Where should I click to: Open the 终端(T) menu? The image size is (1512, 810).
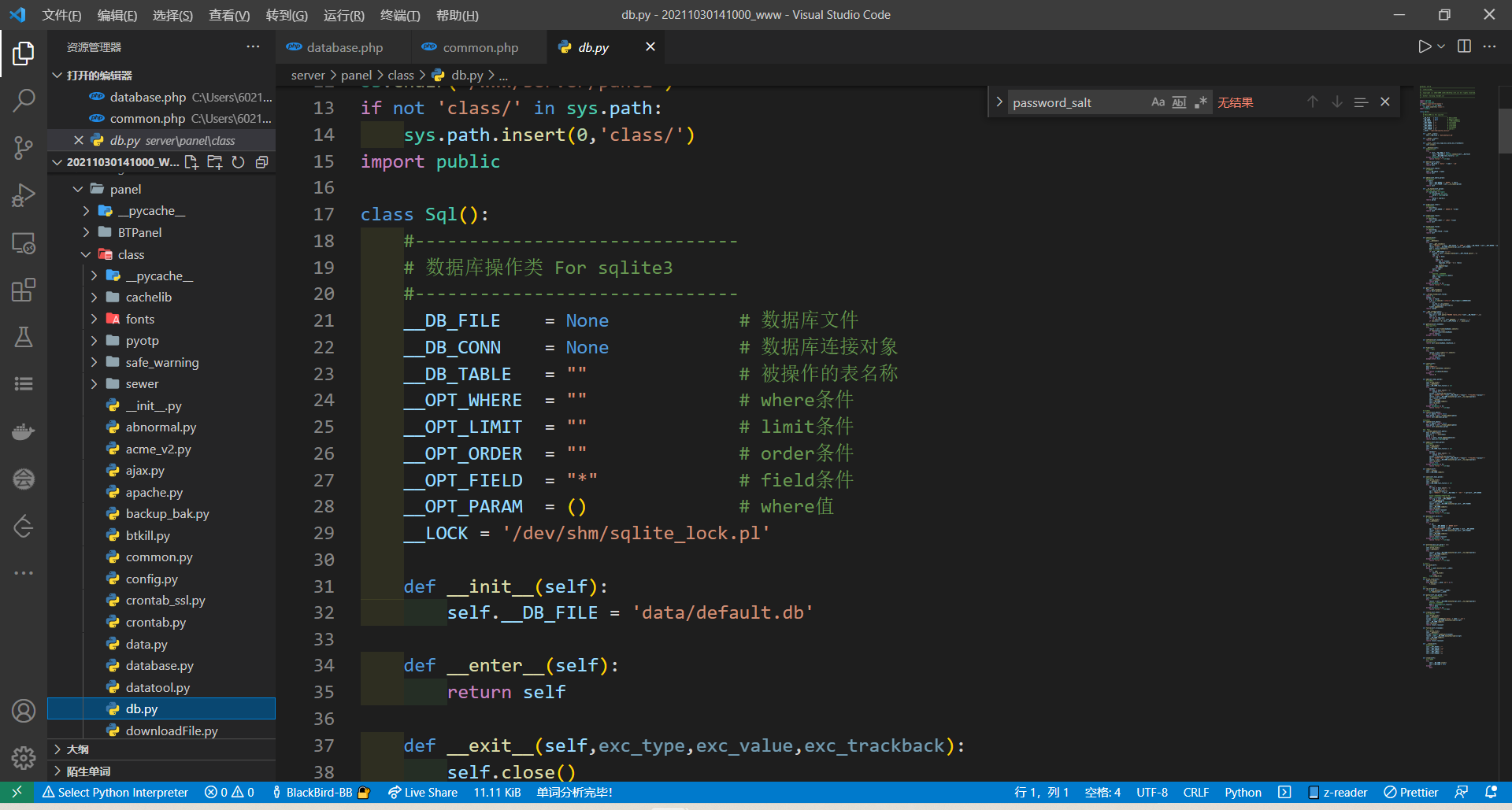pos(399,15)
